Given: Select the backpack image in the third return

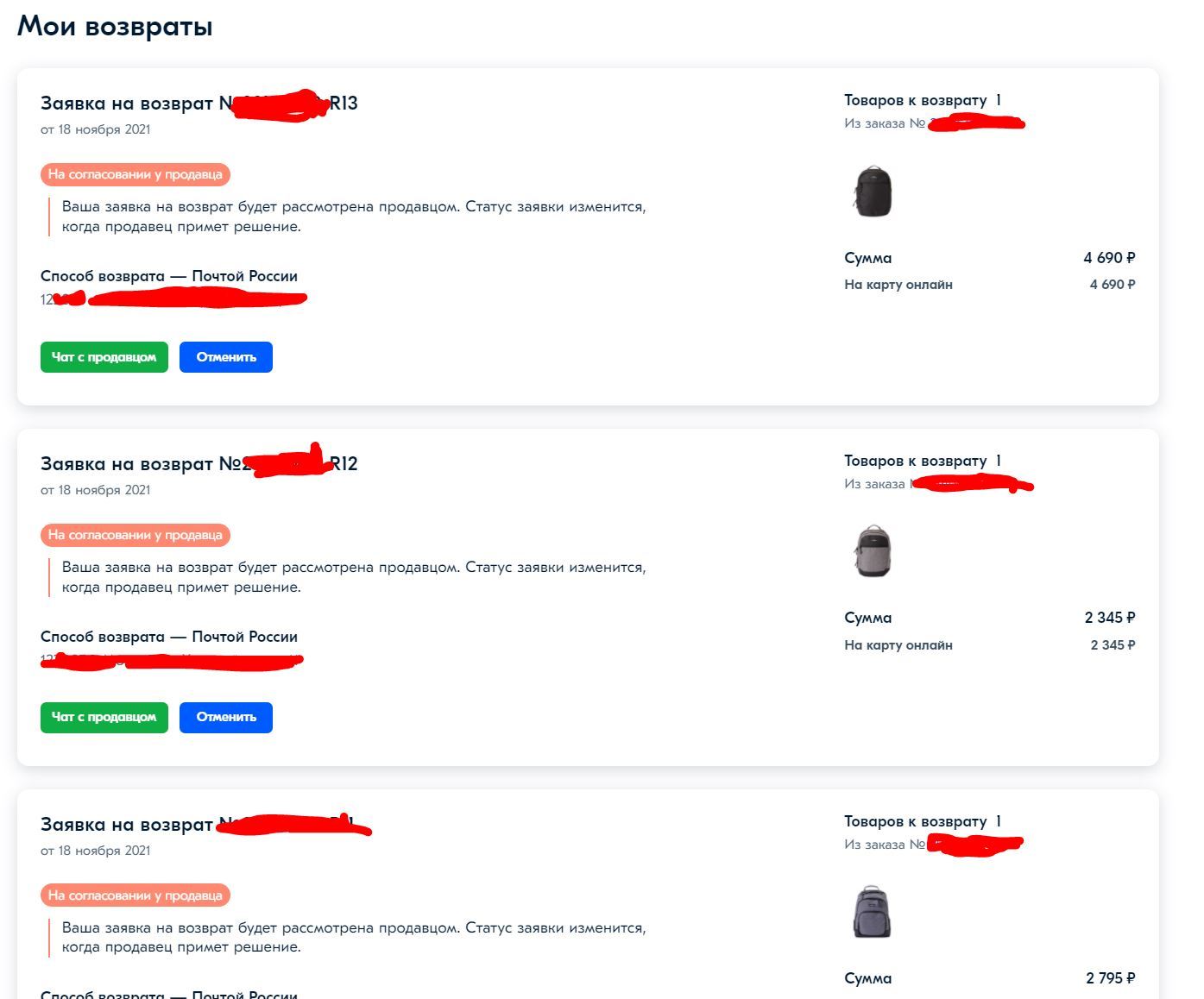Looking at the screenshot, I should click(x=872, y=912).
